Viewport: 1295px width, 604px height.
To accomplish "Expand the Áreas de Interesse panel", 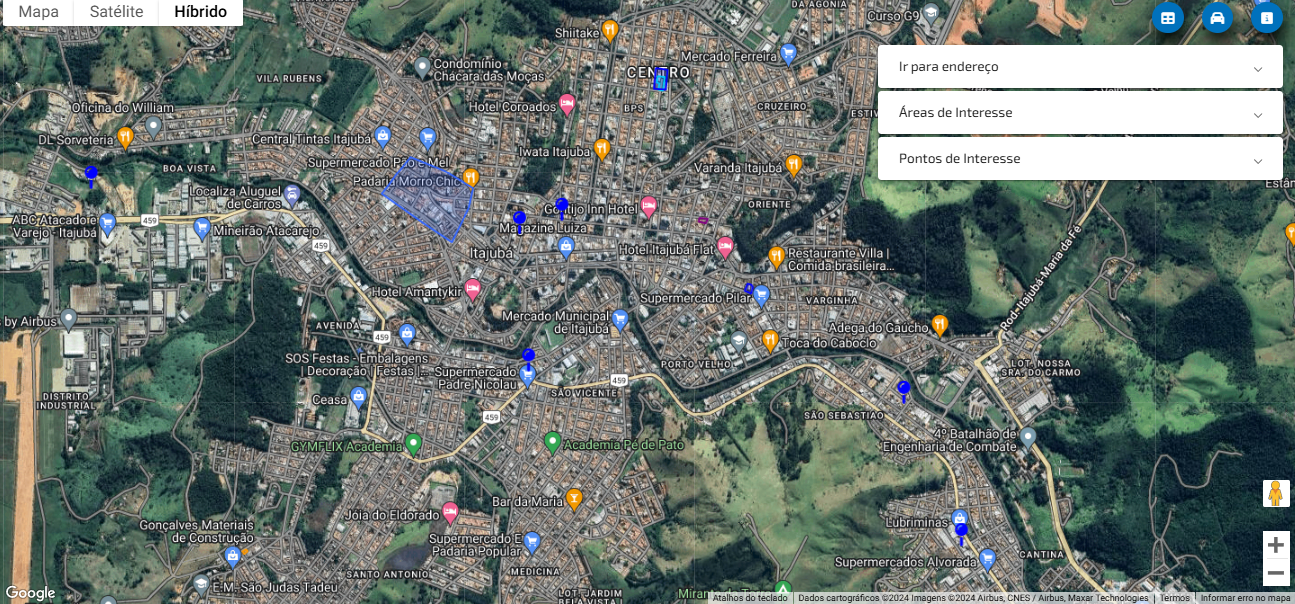I will click(x=1080, y=113).
